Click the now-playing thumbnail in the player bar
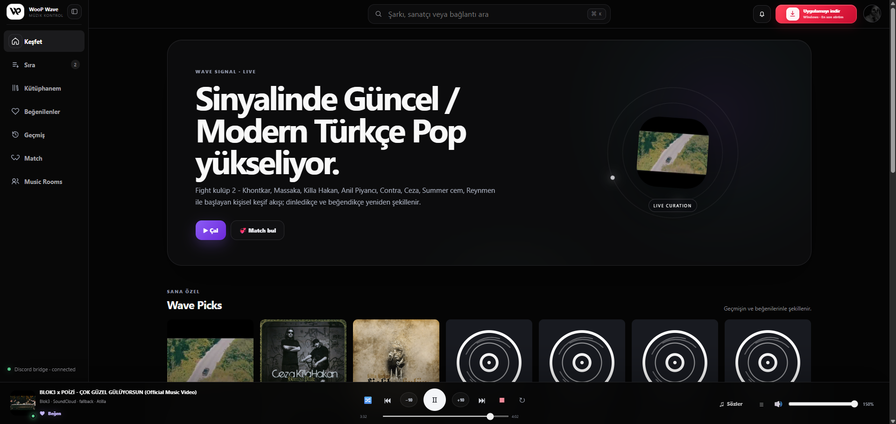The height and width of the screenshot is (424, 896). pyautogui.click(x=23, y=401)
